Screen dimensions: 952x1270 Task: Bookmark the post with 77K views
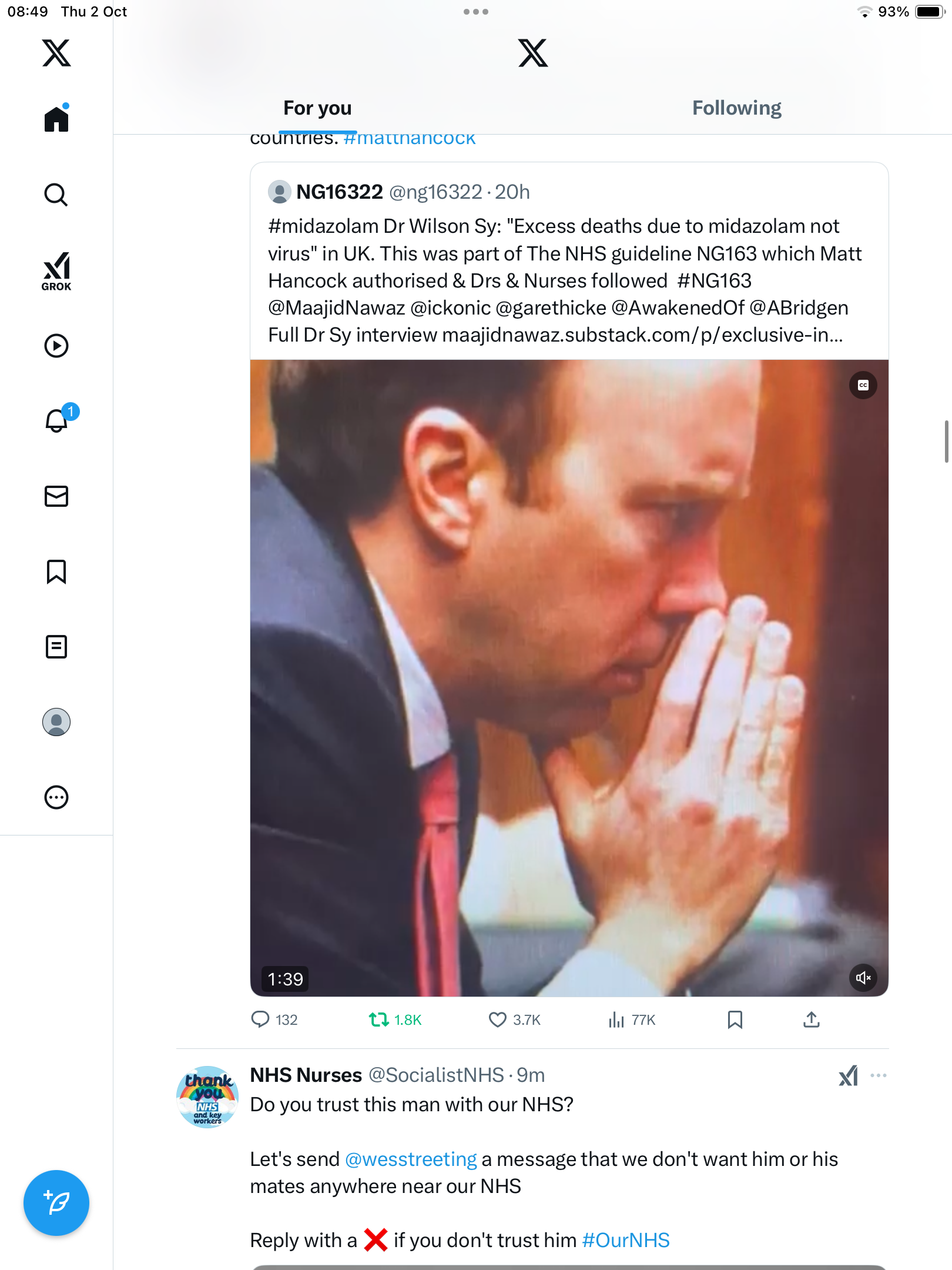point(735,1020)
